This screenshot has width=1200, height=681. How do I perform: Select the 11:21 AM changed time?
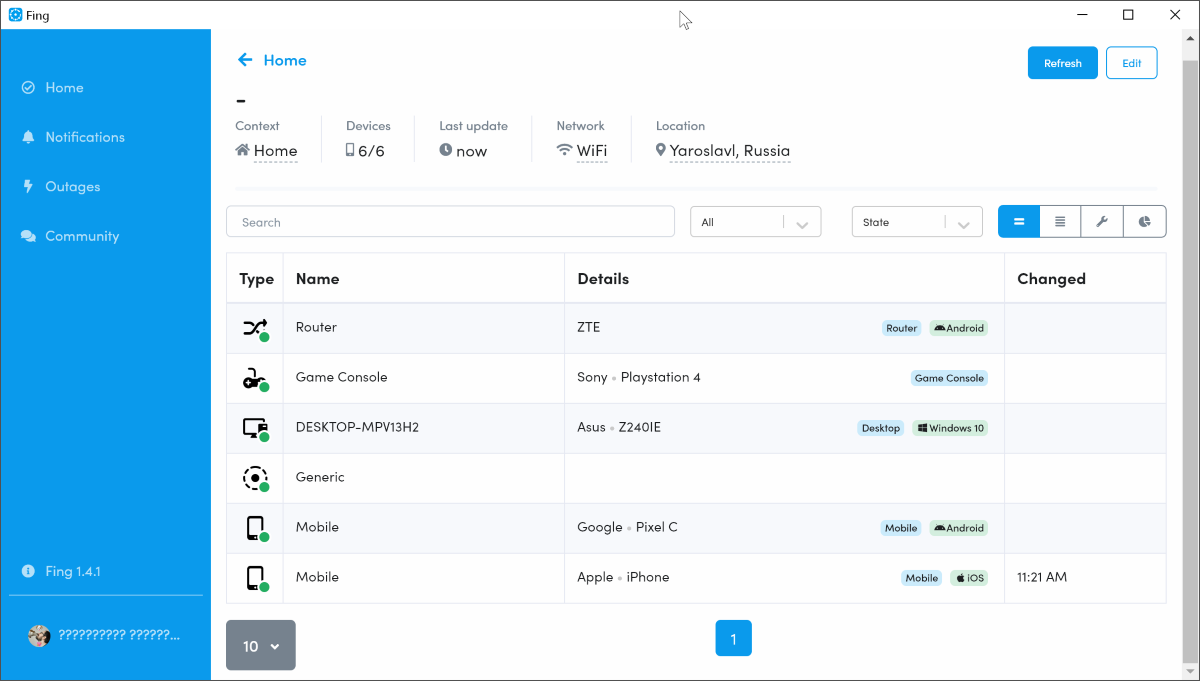1042,577
